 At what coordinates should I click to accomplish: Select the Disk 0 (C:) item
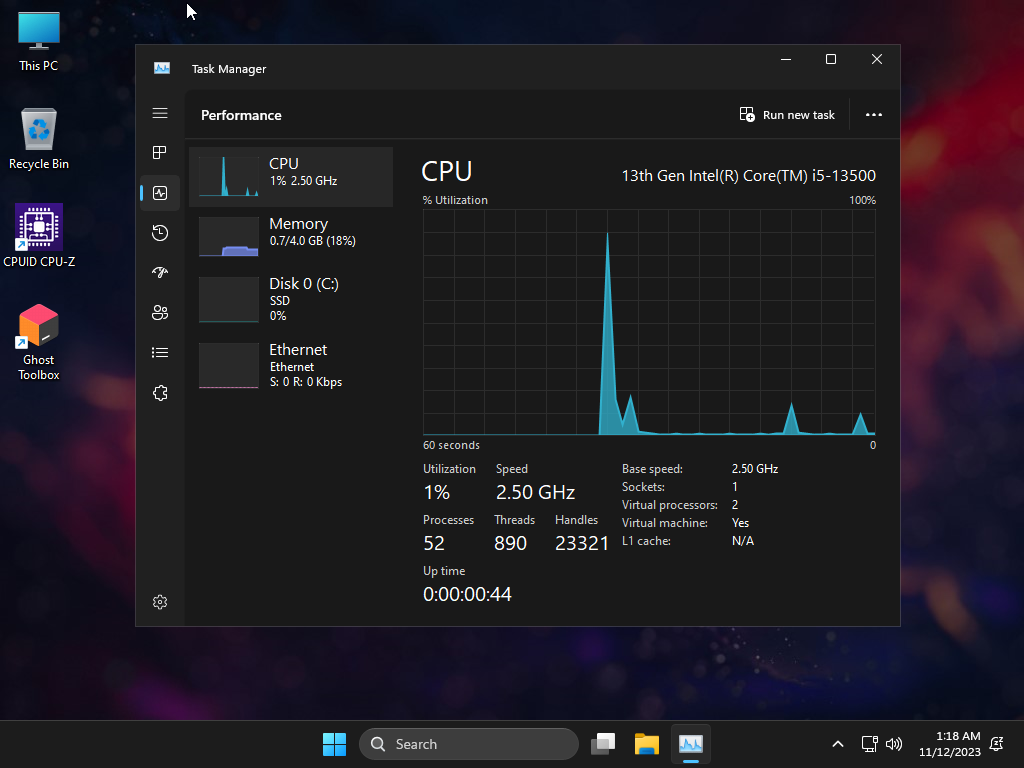291,299
